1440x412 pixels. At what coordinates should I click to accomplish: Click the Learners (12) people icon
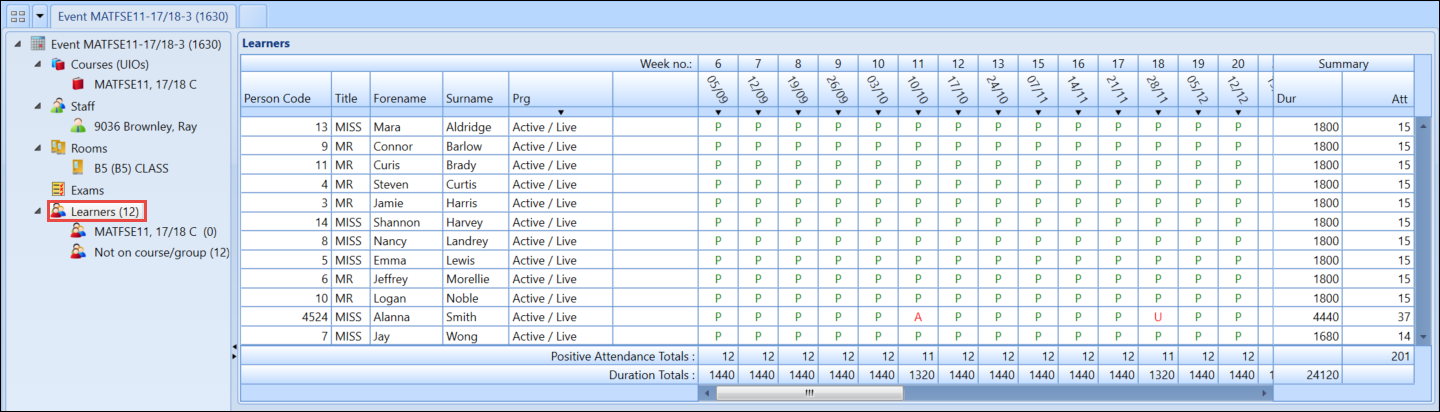tap(58, 211)
